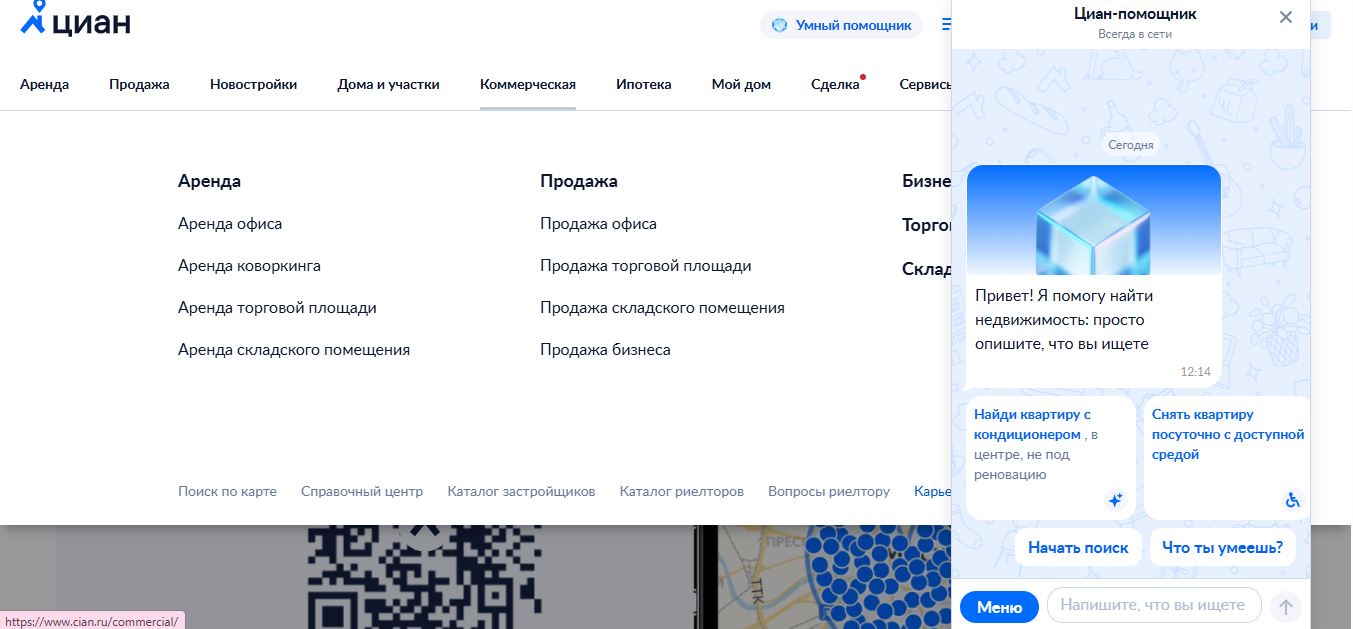This screenshot has width=1353, height=629.
Task: Open the Продажа офиса link
Action: coord(598,224)
